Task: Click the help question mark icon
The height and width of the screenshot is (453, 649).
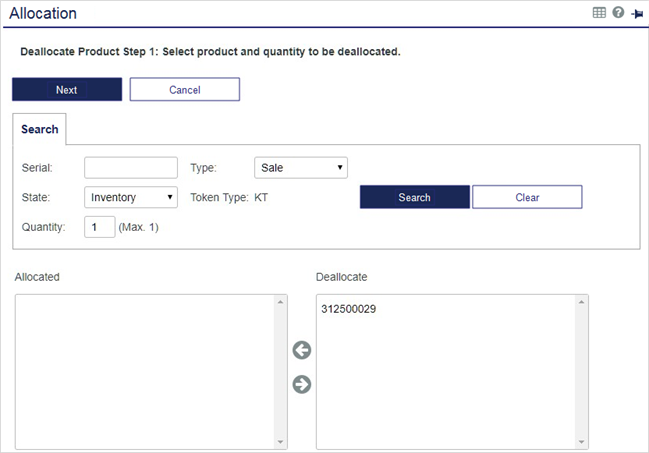Action: click(x=618, y=13)
